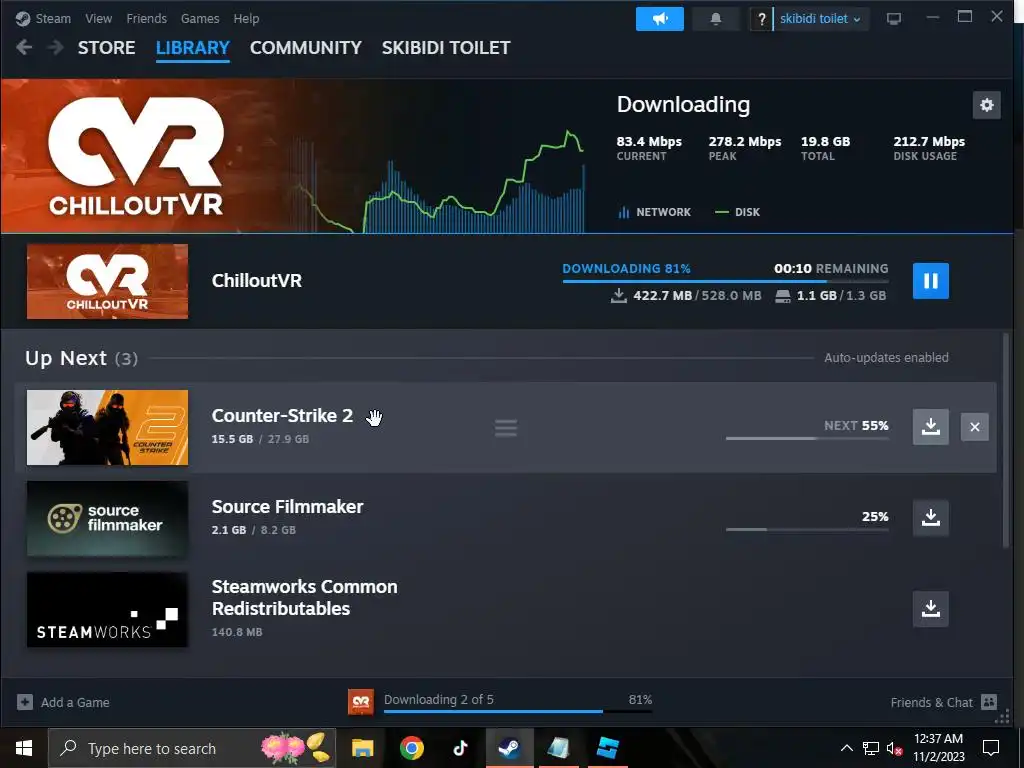
Task: Start Counter-Strike 2 download now
Action: tap(931, 427)
